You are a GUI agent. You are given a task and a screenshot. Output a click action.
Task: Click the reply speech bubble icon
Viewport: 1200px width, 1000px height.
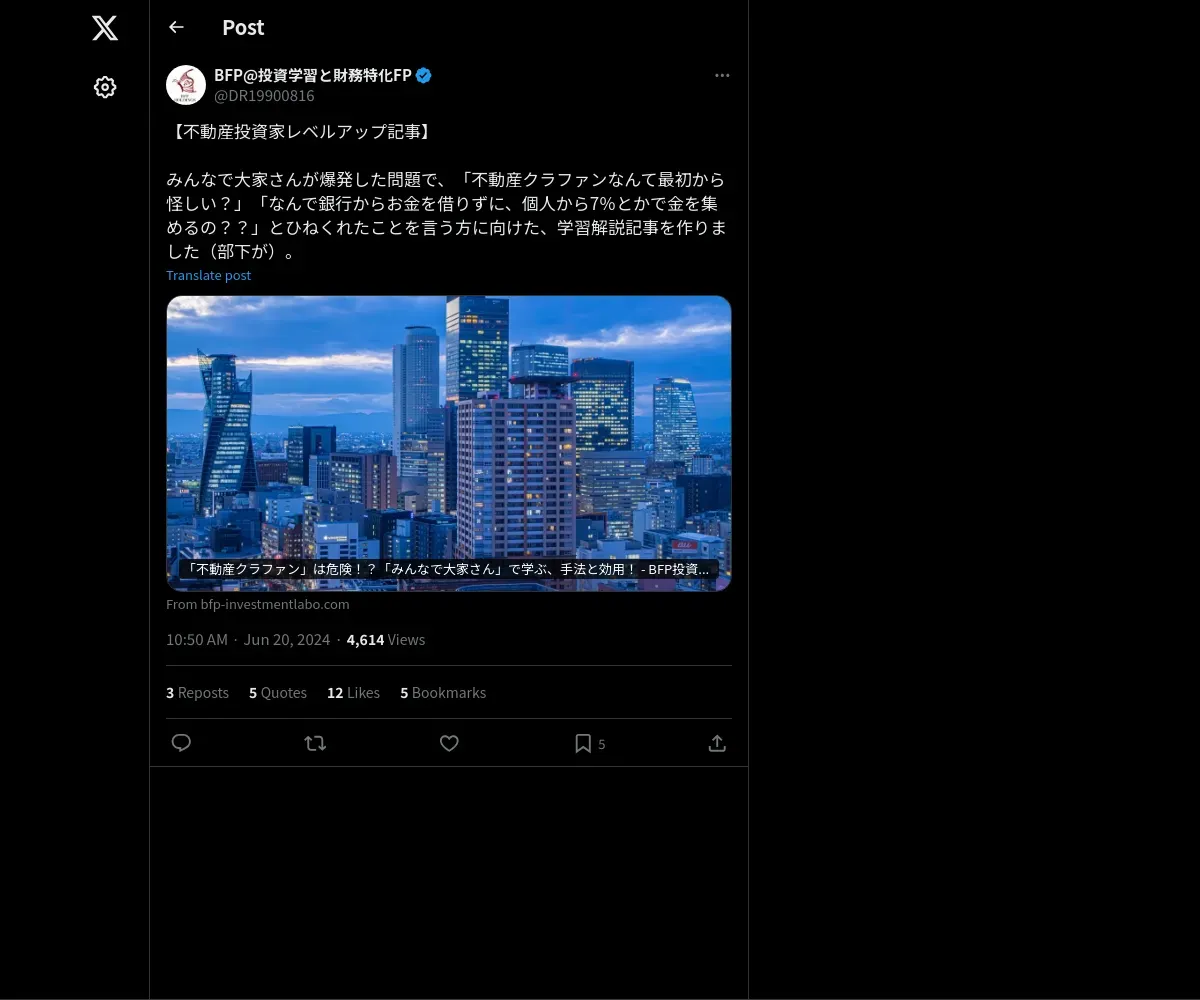[181, 743]
